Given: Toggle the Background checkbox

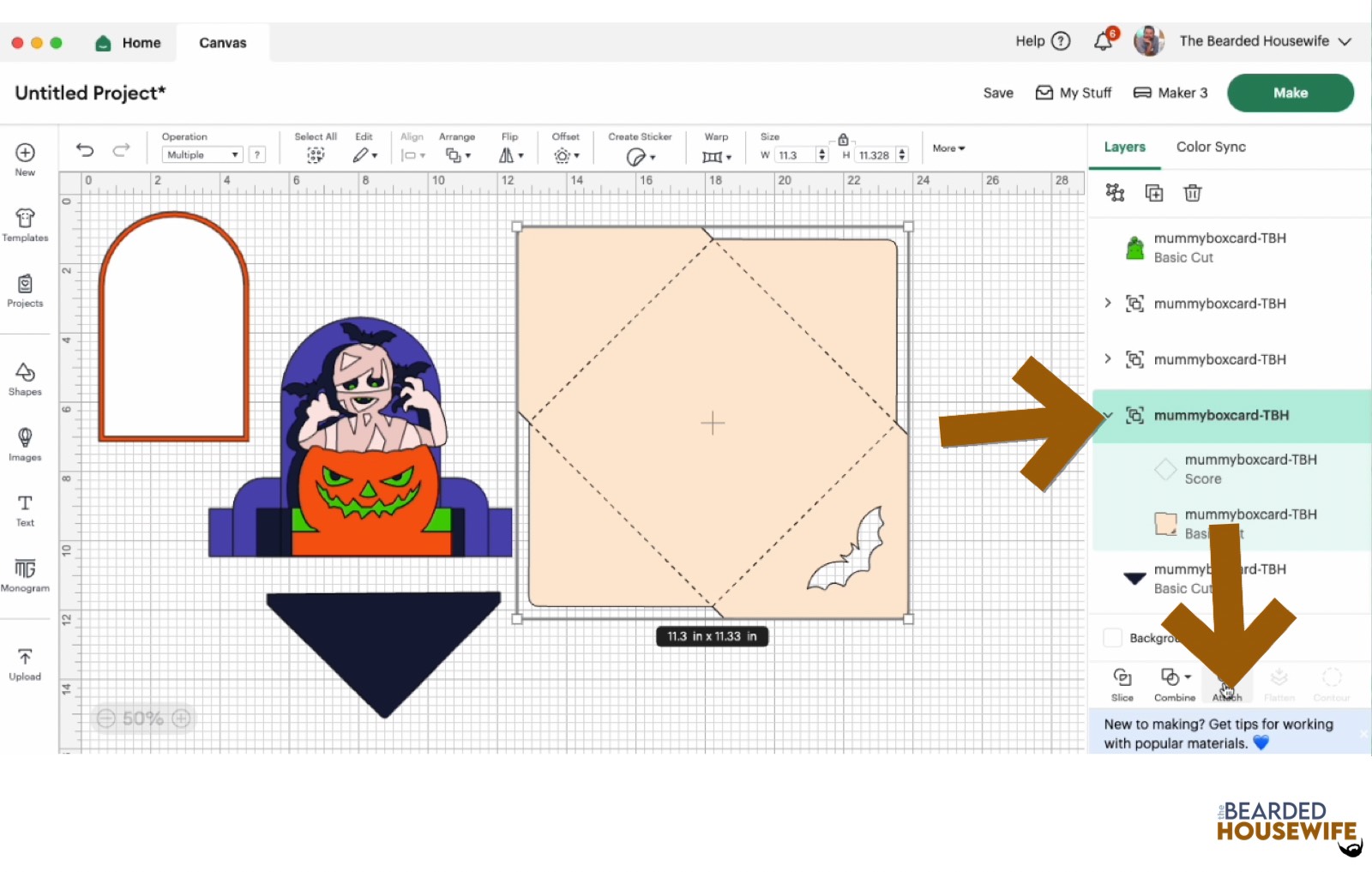Looking at the screenshot, I should [x=1112, y=638].
